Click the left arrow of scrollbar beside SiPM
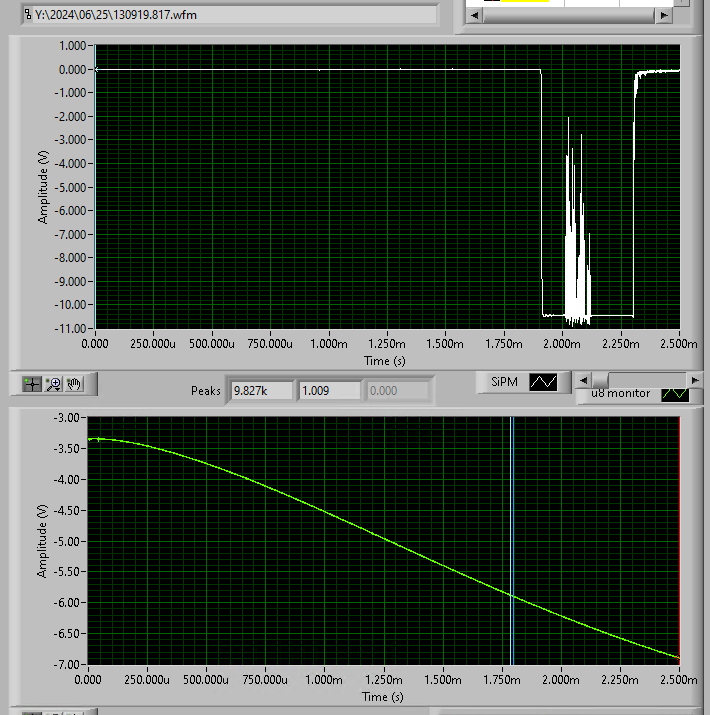Screen dimensions: 710x715 click(x=583, y=380)
